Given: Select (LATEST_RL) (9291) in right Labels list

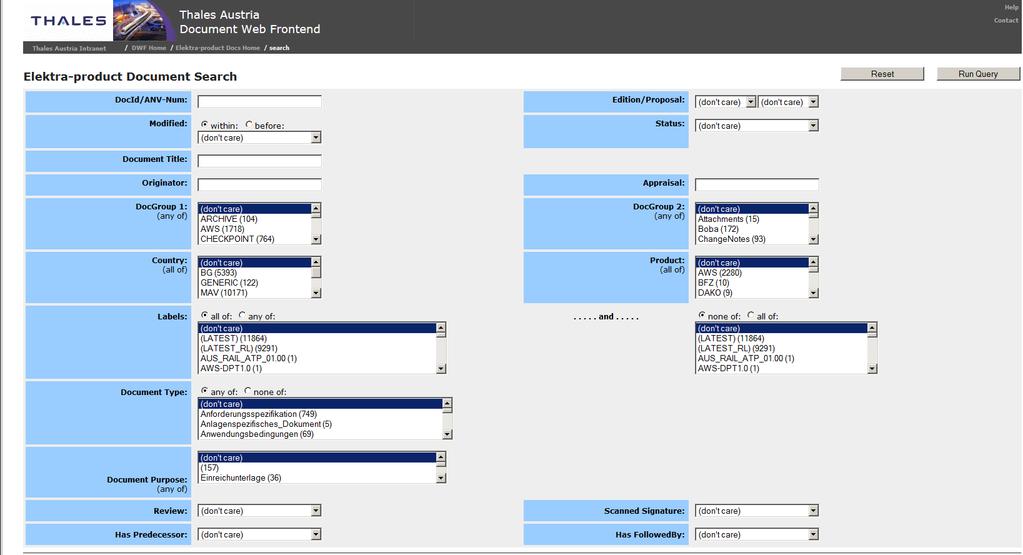Looking at the screenshot, I should (781, 348).
